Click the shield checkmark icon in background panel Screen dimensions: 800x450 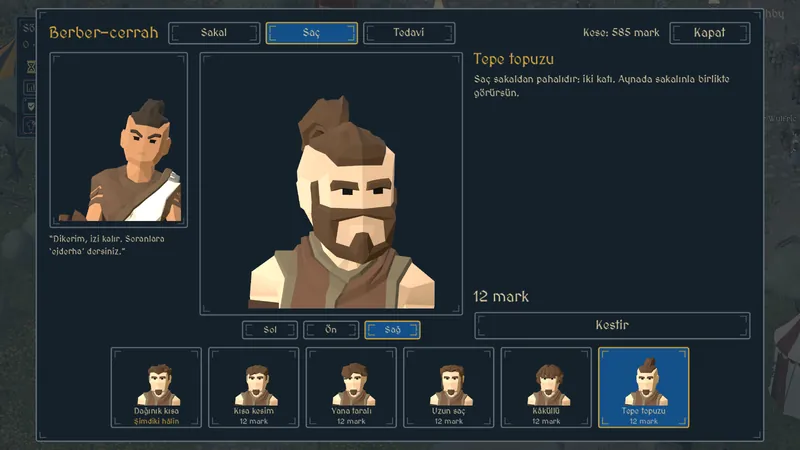coord(31,106)
